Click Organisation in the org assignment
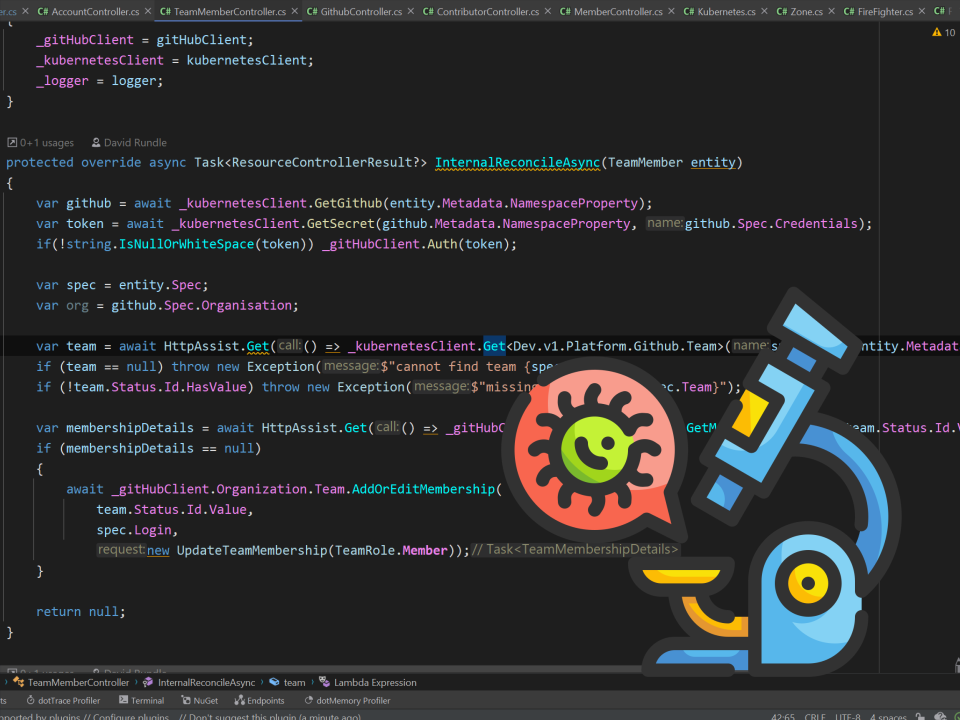This screenshot has width=960, height=720. click(x=246, y=306)
